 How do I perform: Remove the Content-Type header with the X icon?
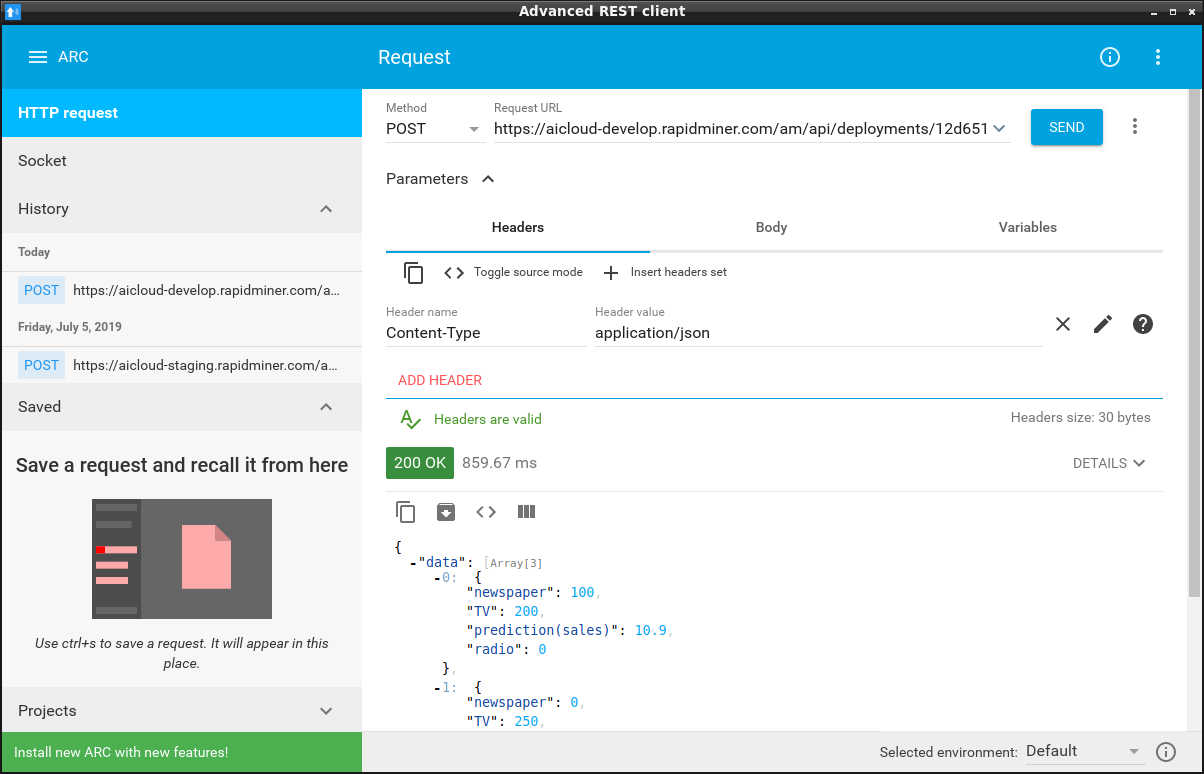(x=1063, y=324)
